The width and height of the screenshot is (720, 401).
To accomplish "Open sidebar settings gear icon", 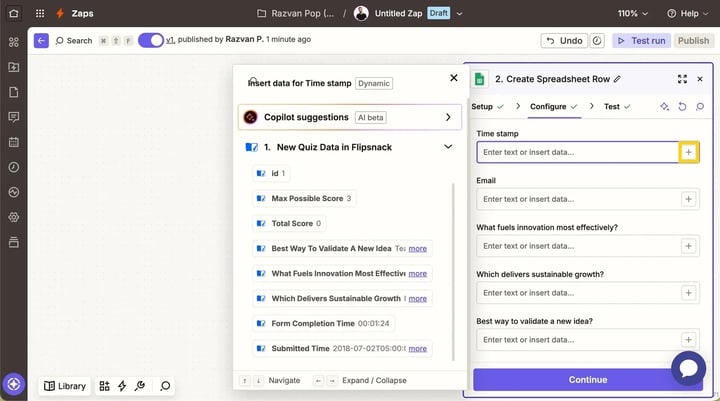I will coord(14,217).
